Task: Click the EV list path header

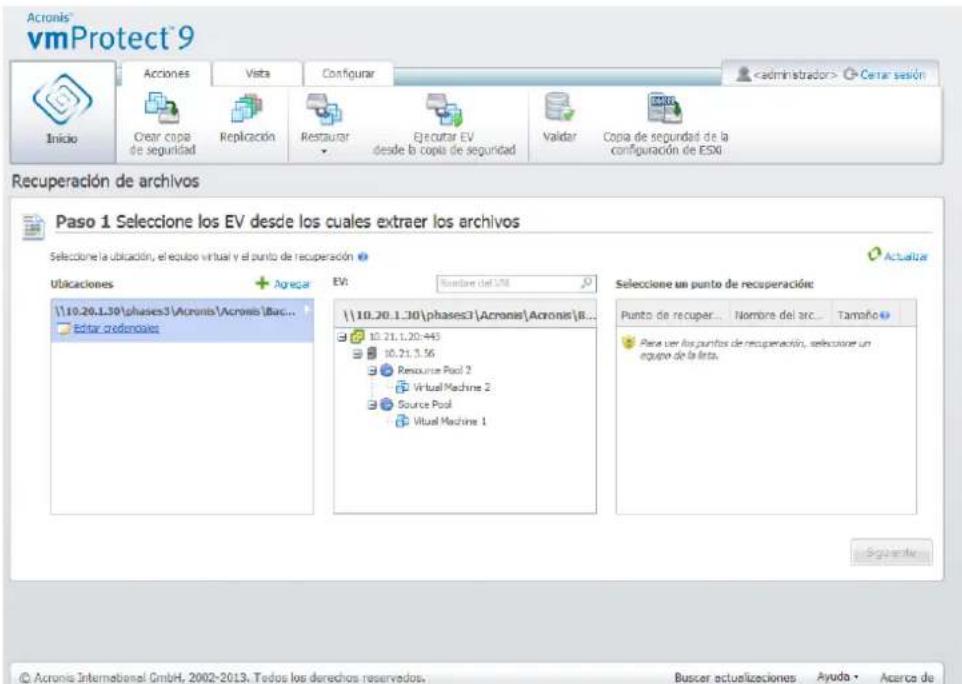Action: tap(465, 315)
